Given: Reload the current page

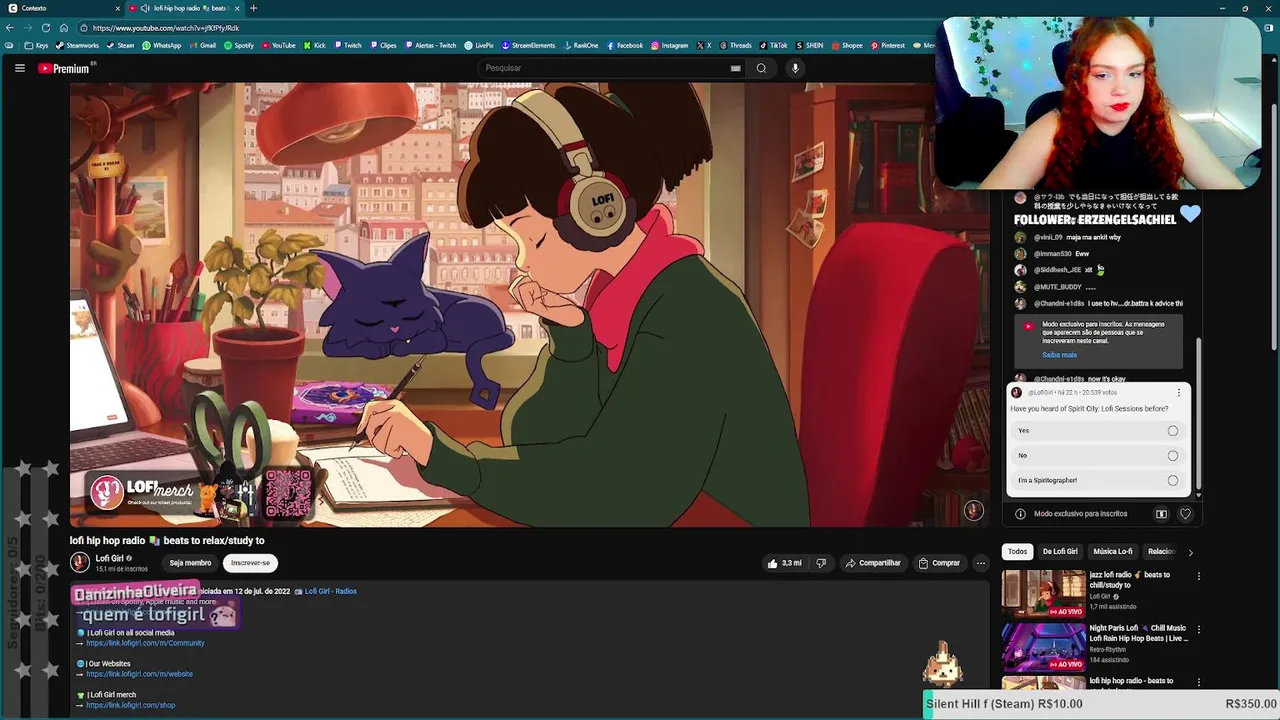Looking at the screenshot, I should click(x=46, y=28).
